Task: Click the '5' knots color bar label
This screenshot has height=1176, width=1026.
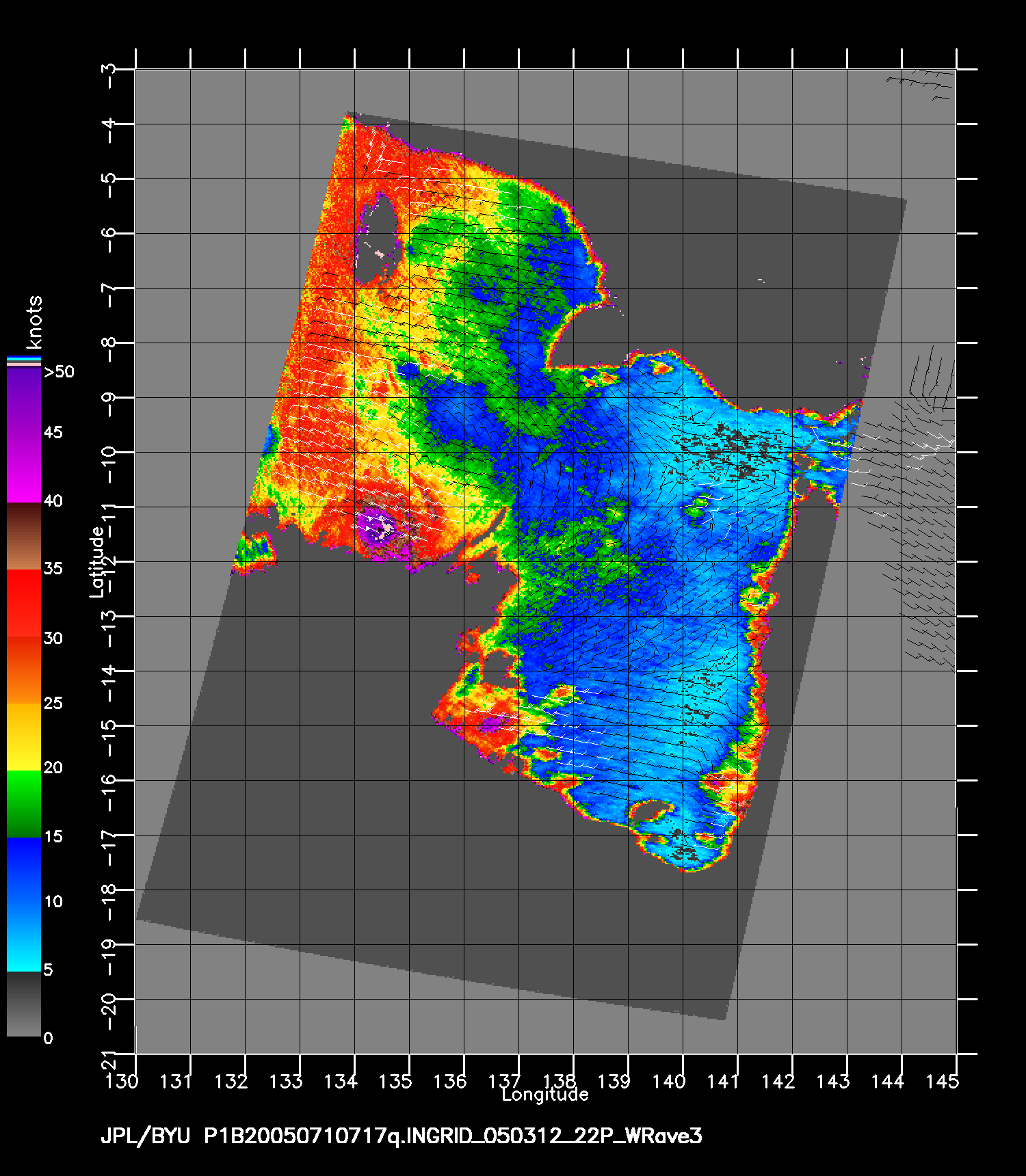Action: (x=49, y=970)
